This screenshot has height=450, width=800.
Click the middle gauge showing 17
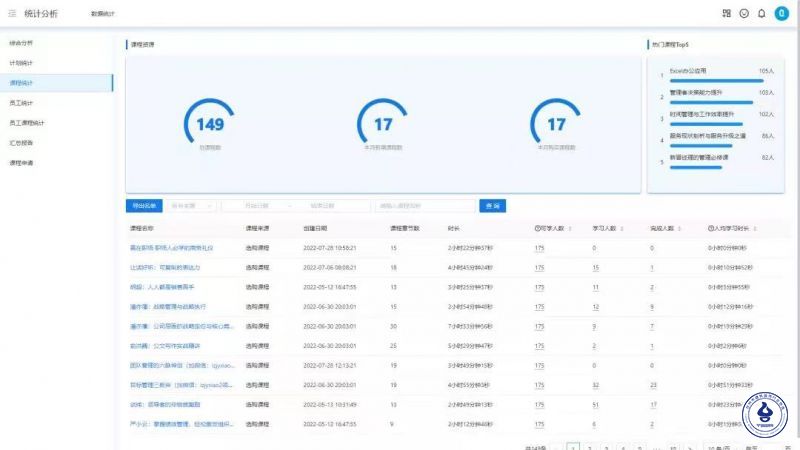[x=383, y=122]
